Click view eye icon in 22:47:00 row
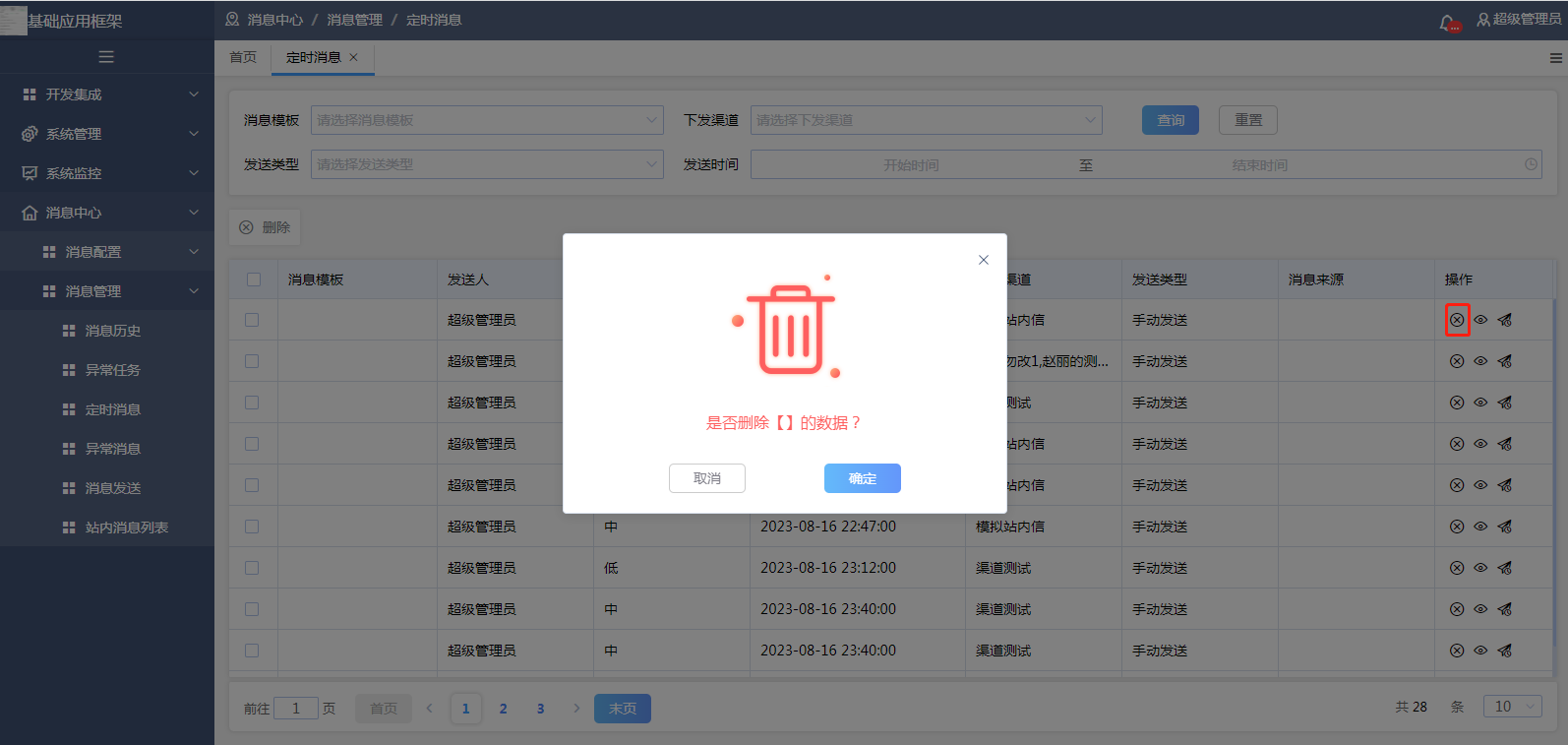Image resolution: width=1568 pixels, height=745 pixels. pyautogui.click(x=1480, y=527)
